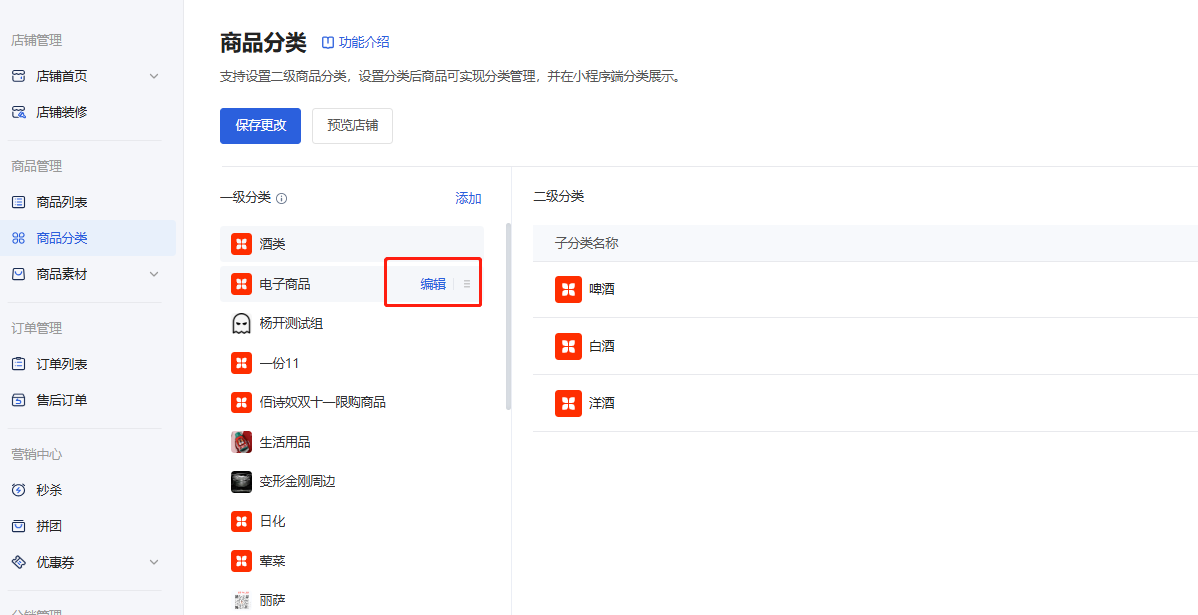Image resolution: width=1198 pixels, height=615 pixels.
Task: Click the red icon of 洋酒 subcategory
Action: (568, 403)
